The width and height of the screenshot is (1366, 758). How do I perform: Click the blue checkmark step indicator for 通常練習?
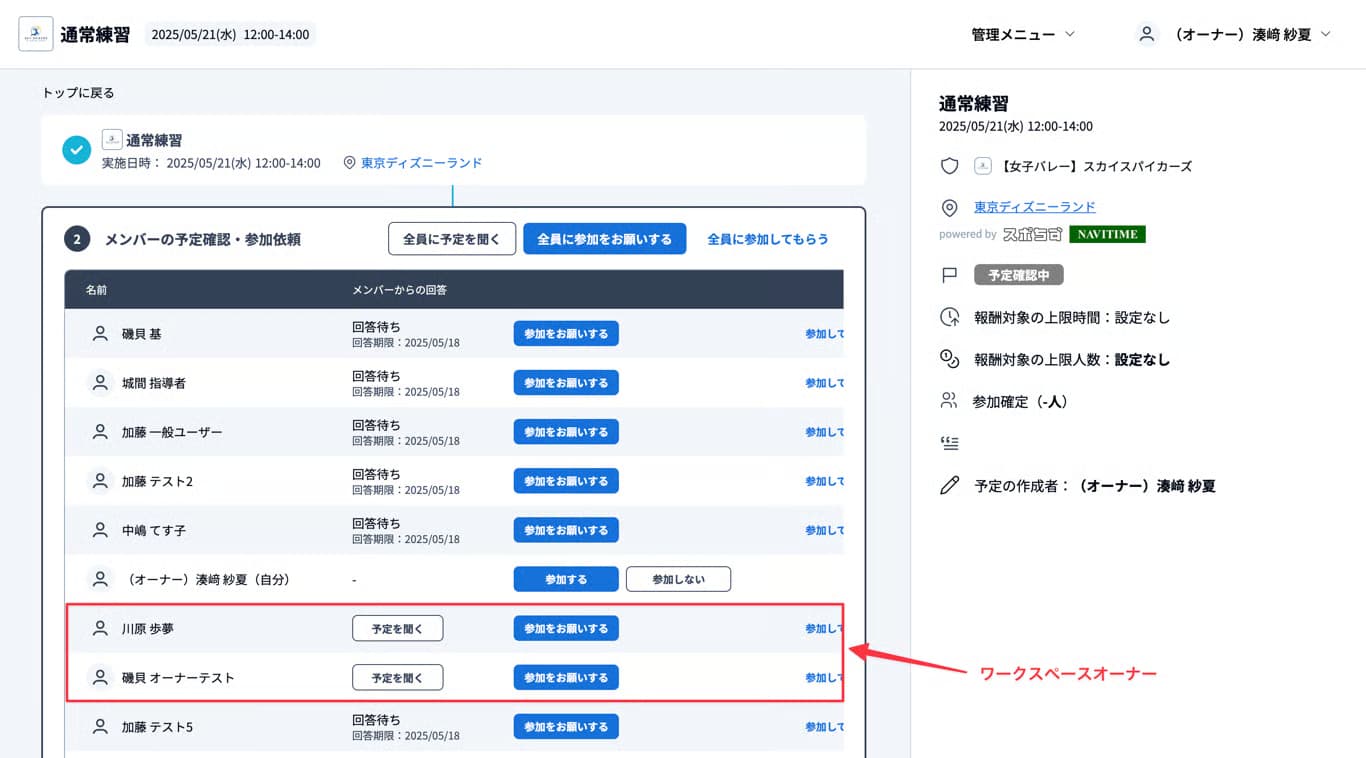(x=76, y=150)
